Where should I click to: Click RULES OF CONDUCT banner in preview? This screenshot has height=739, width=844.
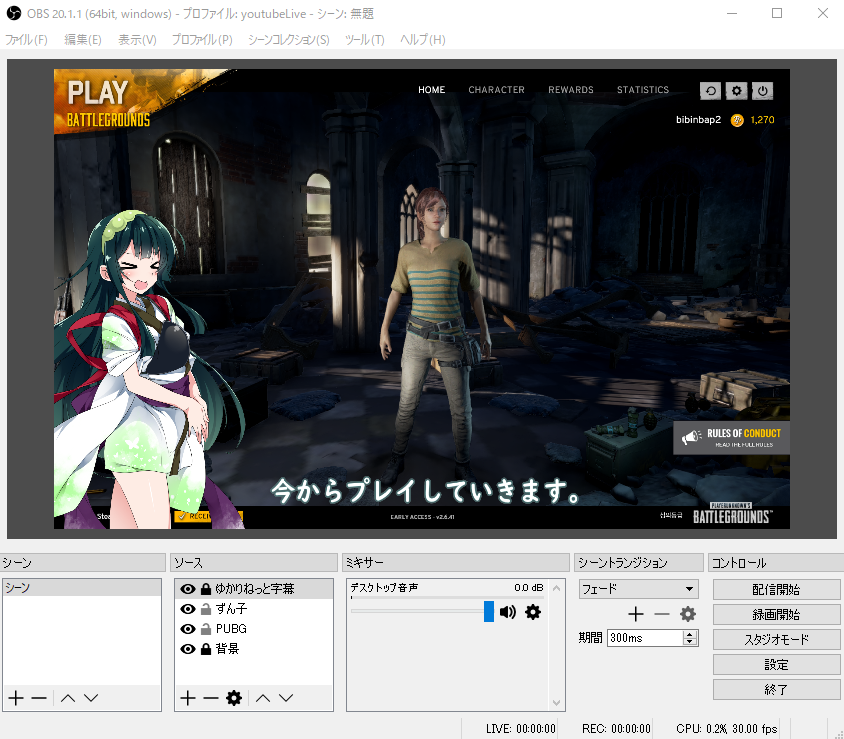click(732, 438)
